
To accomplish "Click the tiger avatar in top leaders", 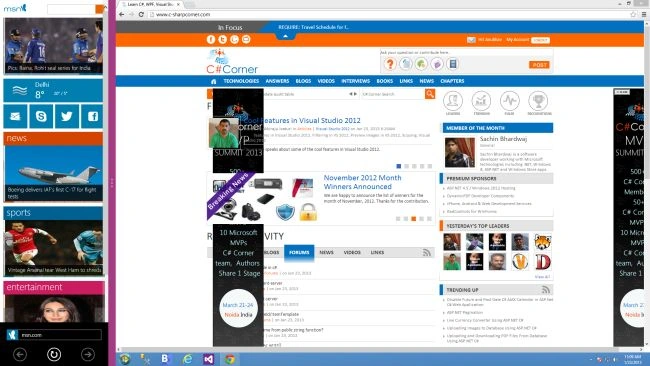I will tap(543, 242).
